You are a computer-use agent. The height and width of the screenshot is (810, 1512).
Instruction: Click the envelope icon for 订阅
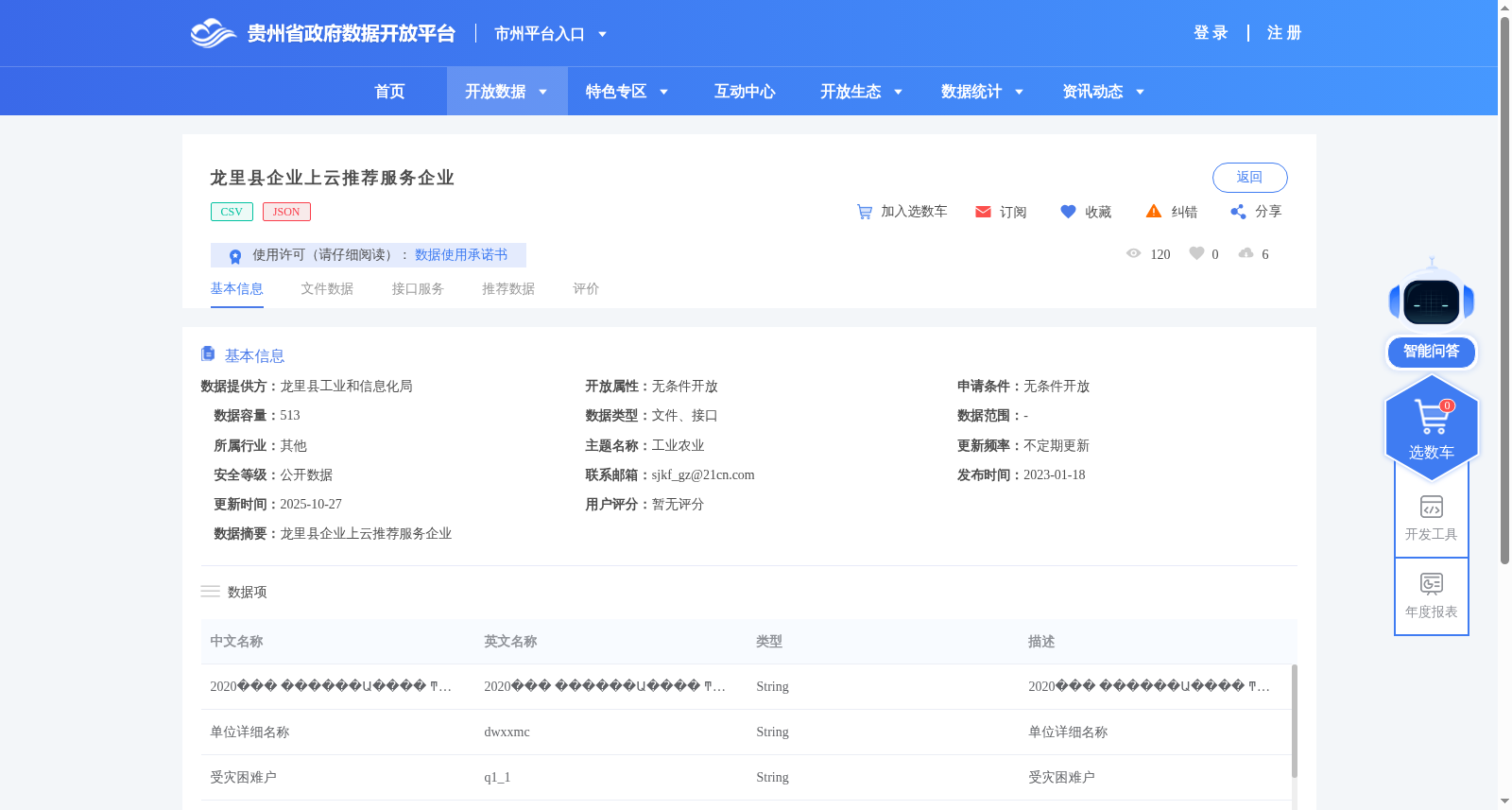(x=983, y=212)
